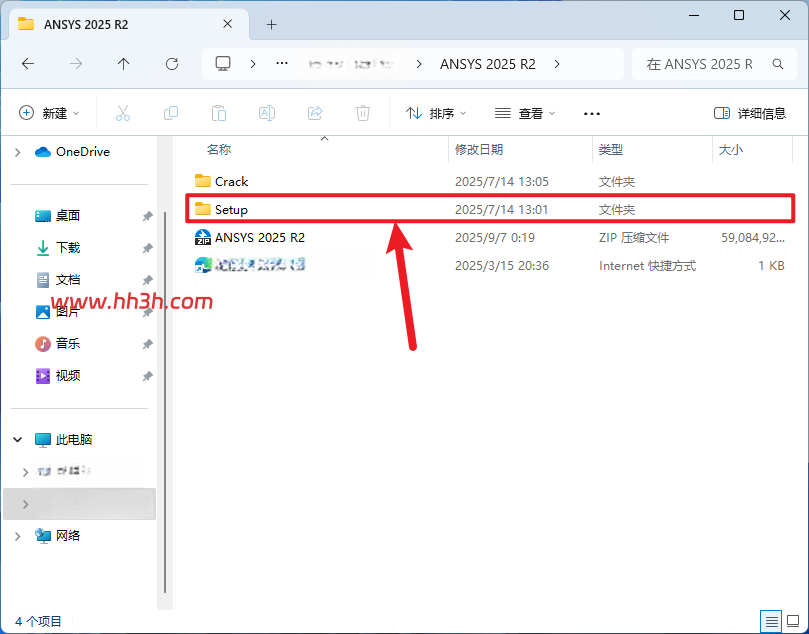
Task: Open the 查看 view dropdown
Action: point(525,113)
